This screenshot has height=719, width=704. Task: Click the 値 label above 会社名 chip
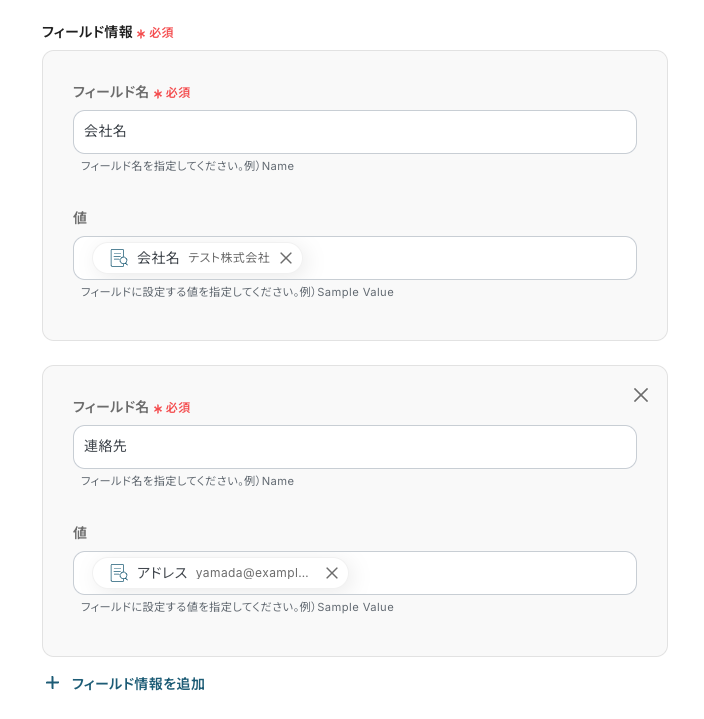click(x=80, y=217)
